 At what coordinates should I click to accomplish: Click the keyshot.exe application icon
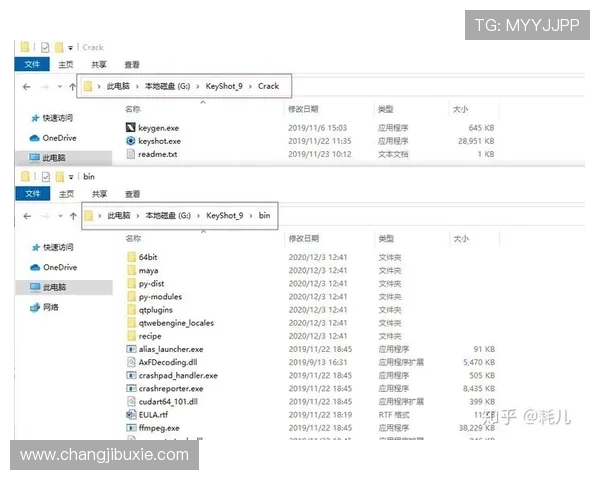tap(130, 141)
